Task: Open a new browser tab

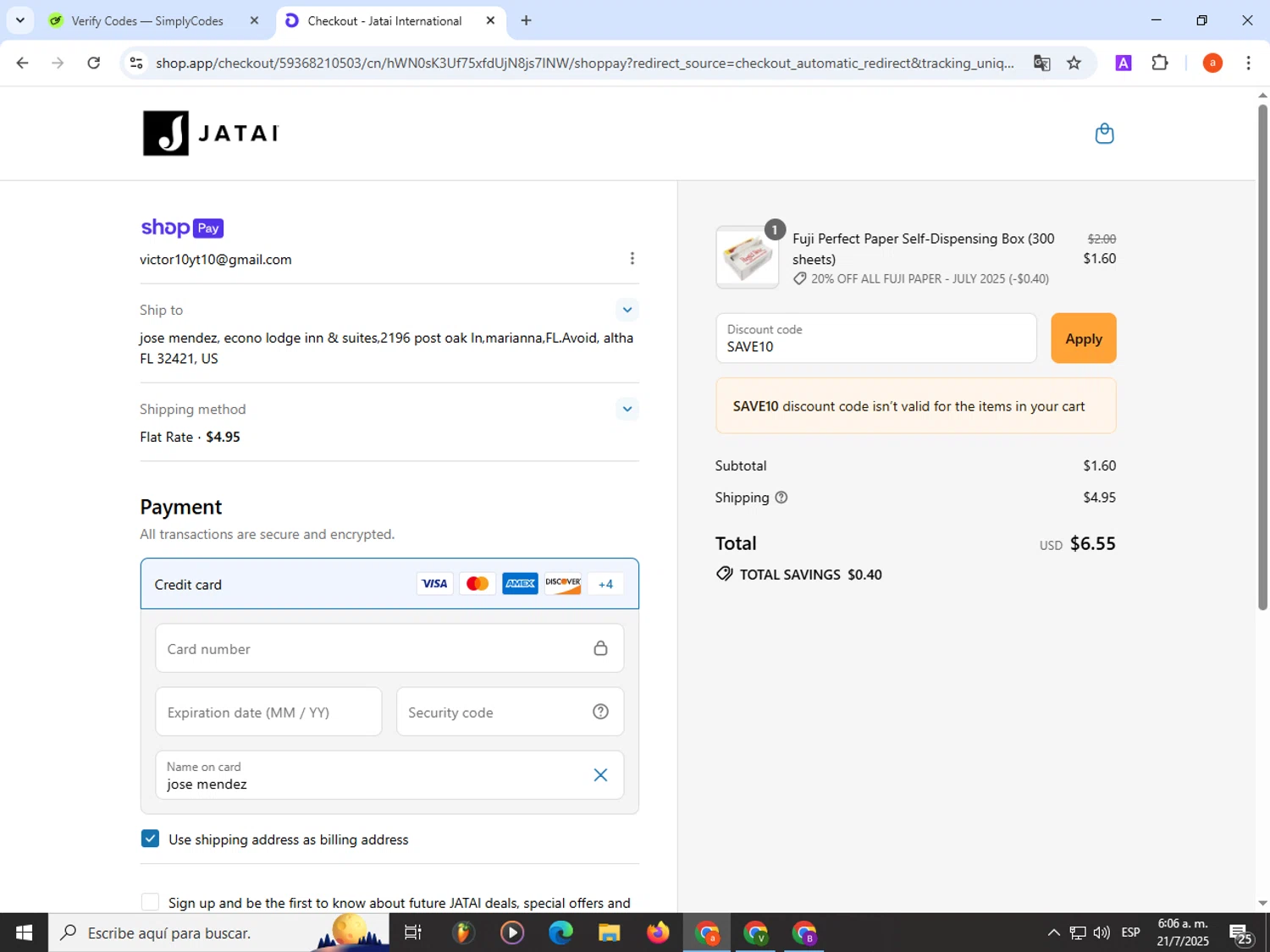Action: pos(526,20)
